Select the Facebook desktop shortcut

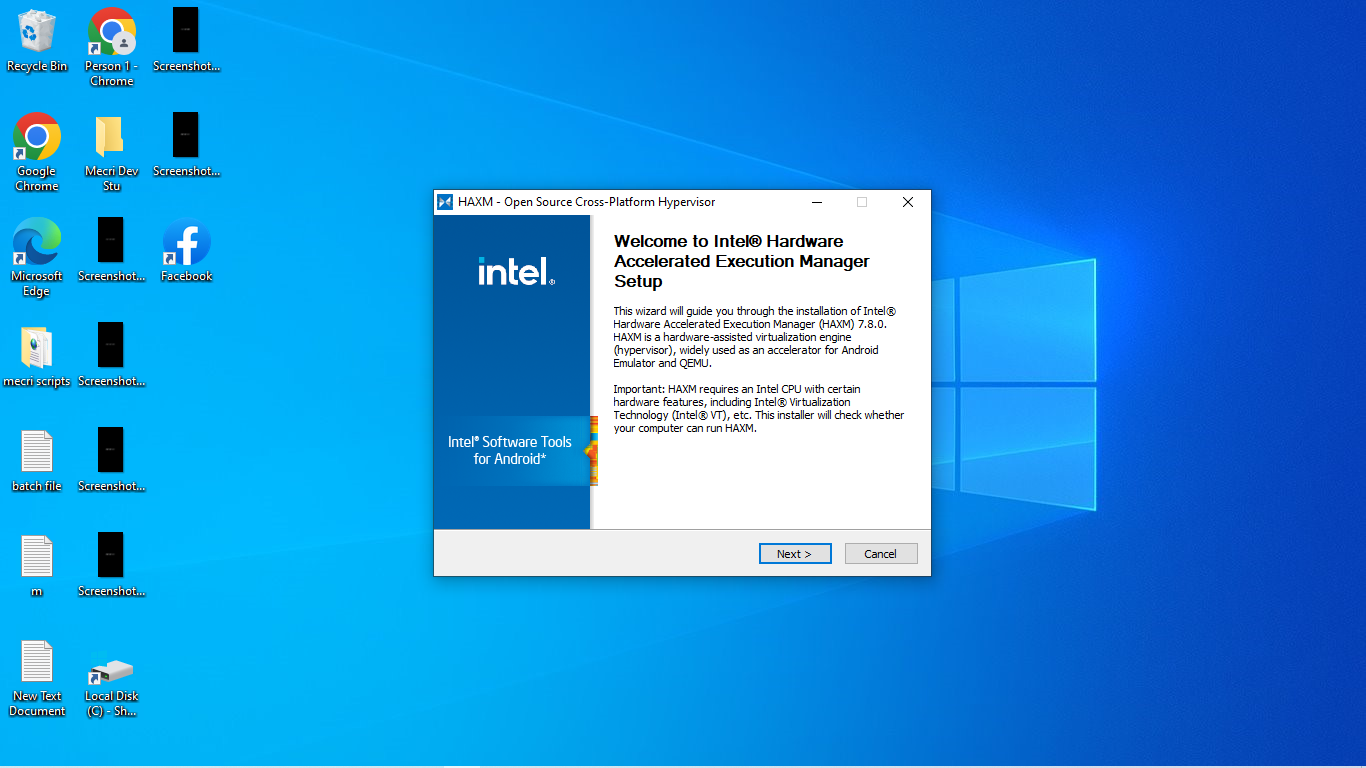(x=186, y=250)
